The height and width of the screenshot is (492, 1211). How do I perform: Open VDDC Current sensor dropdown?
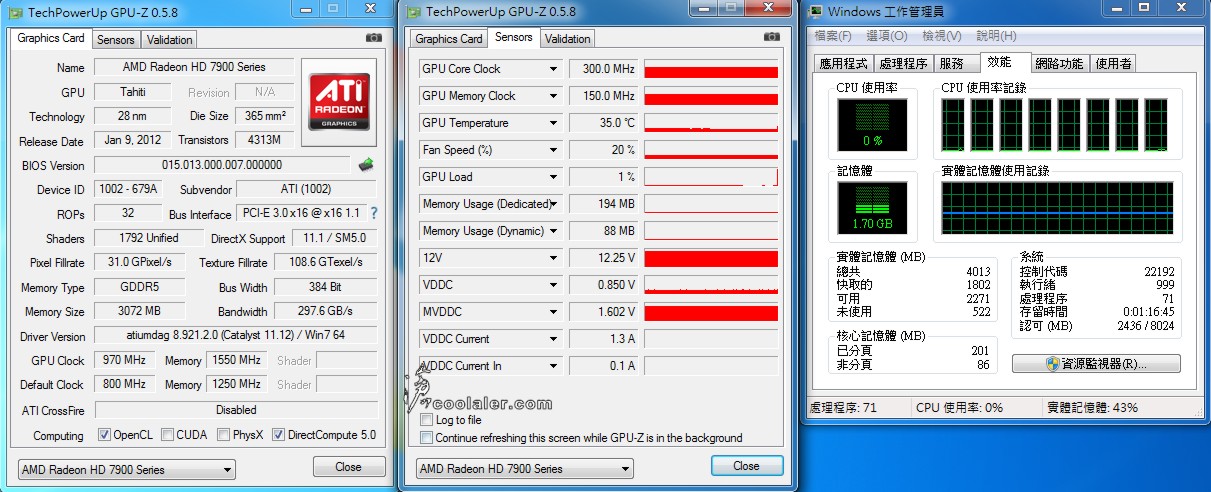553,339
